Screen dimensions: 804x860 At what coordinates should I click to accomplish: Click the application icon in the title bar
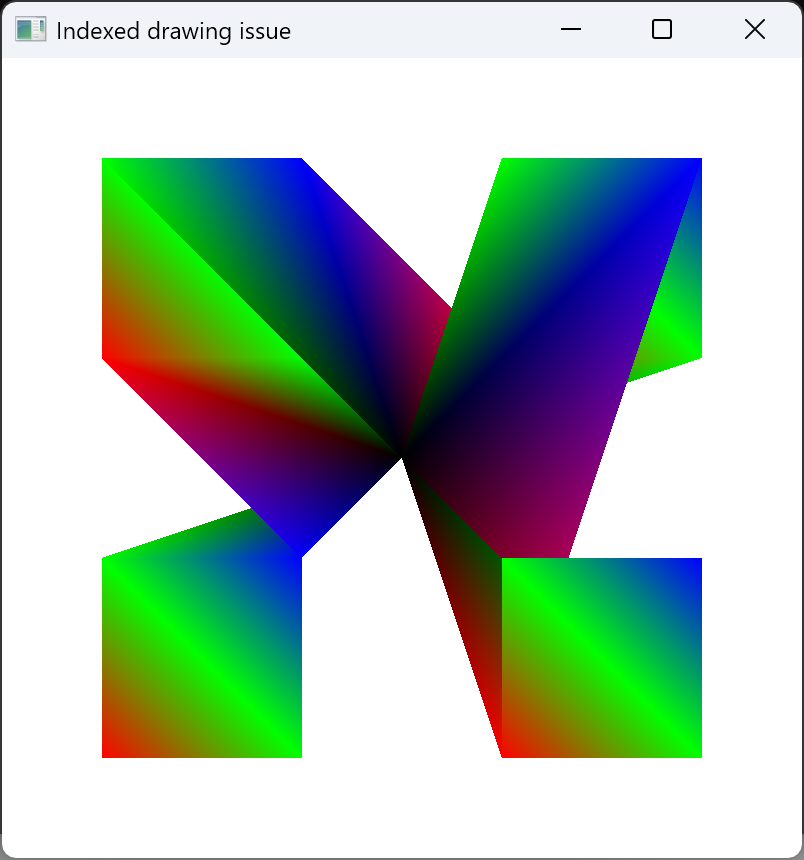pyautogui.click(x=30, y=30)
